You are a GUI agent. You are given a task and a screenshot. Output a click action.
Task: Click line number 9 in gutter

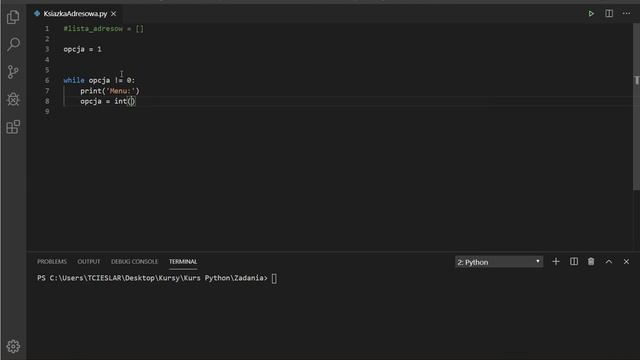(47, 111)
